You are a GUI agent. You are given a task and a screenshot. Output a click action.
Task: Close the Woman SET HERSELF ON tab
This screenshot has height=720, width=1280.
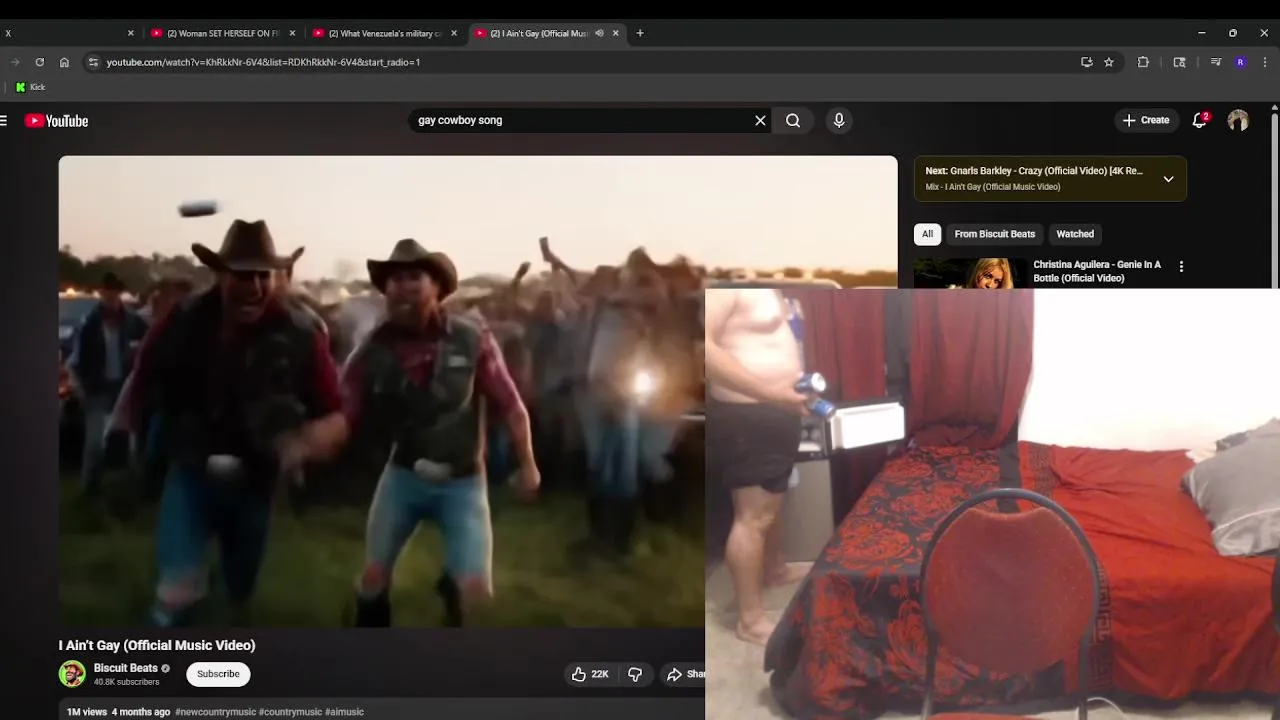click(x=292, y=33)
